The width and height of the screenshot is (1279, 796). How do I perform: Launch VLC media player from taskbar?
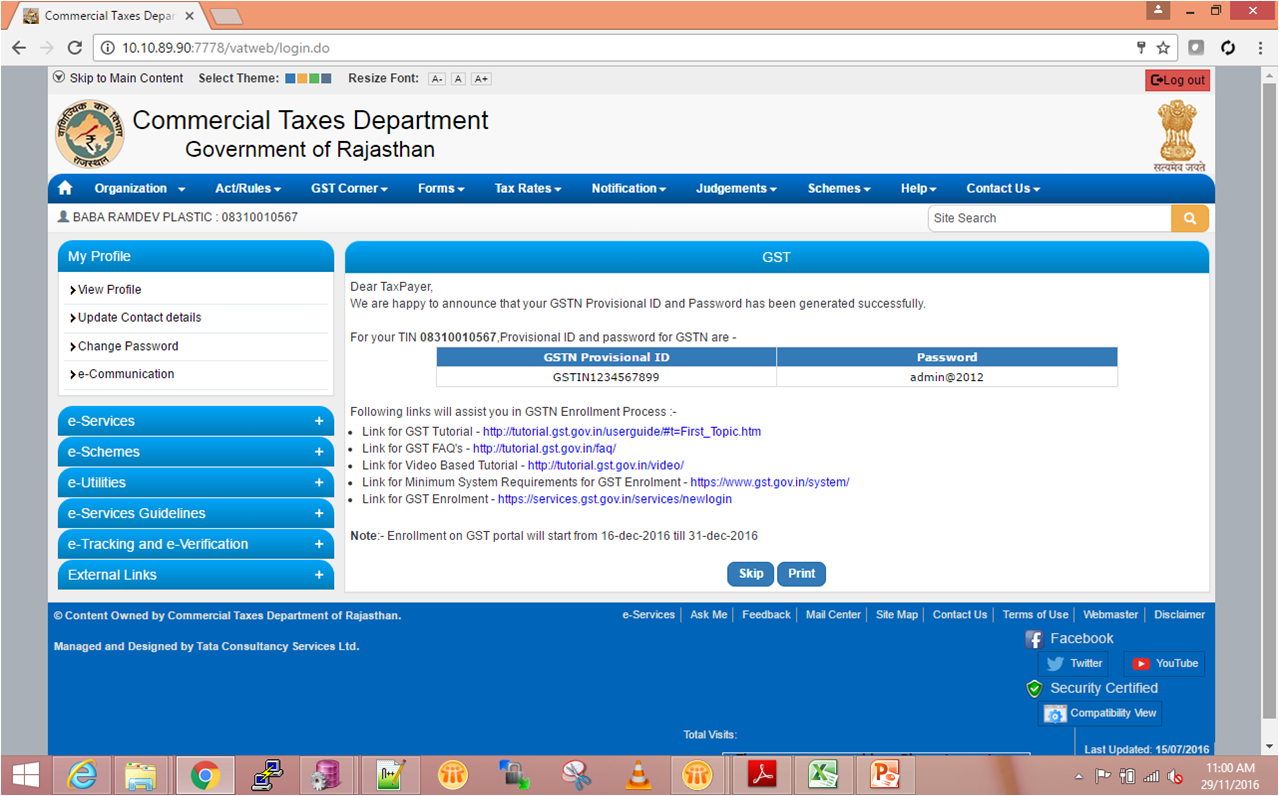tap(637, 775)
